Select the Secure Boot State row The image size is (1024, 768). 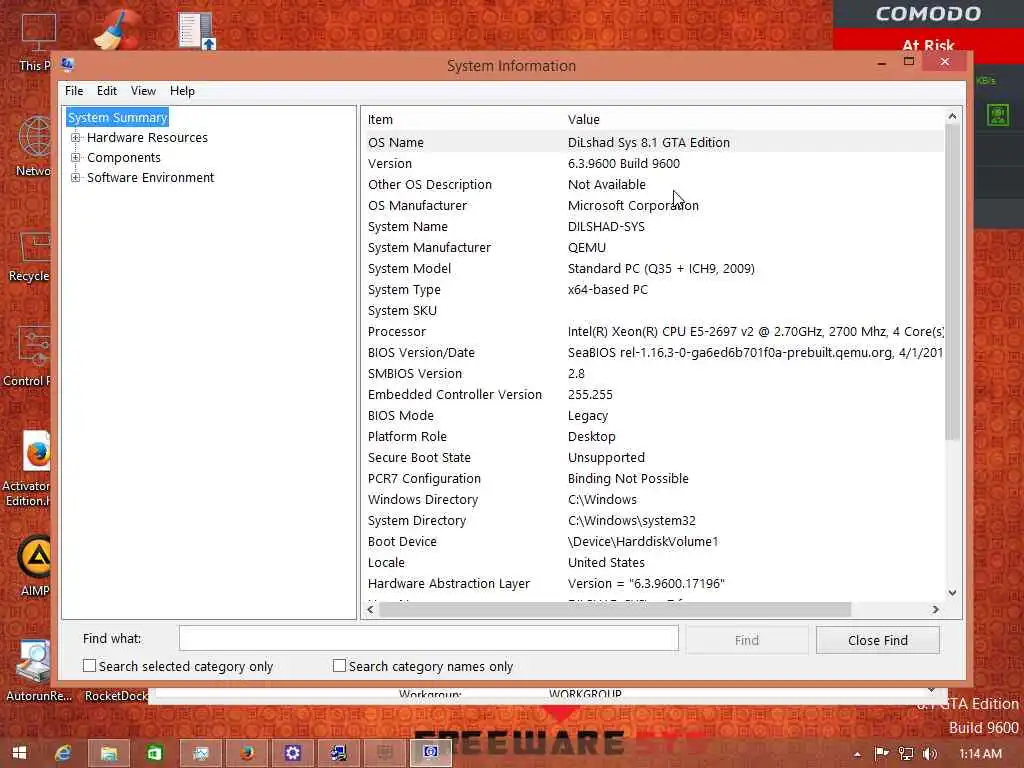[653, 458]
